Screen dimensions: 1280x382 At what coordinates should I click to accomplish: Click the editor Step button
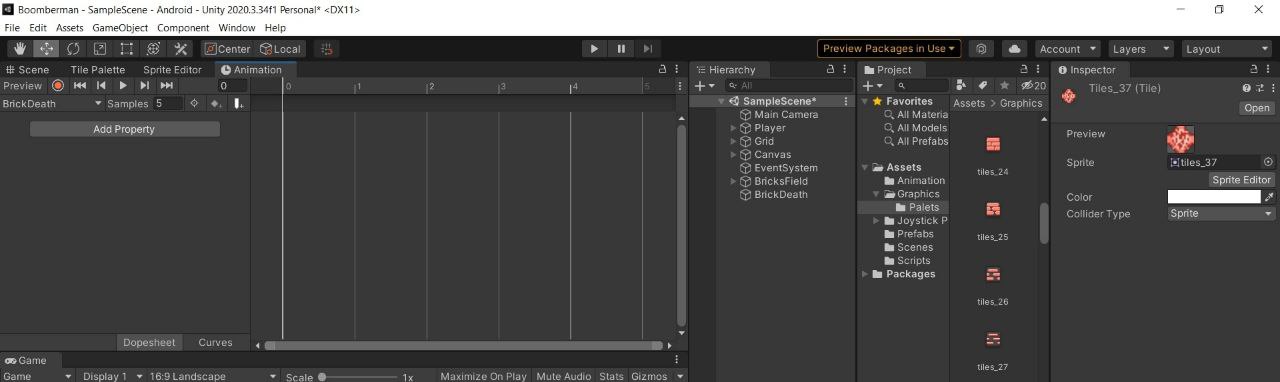coord(648,49)
